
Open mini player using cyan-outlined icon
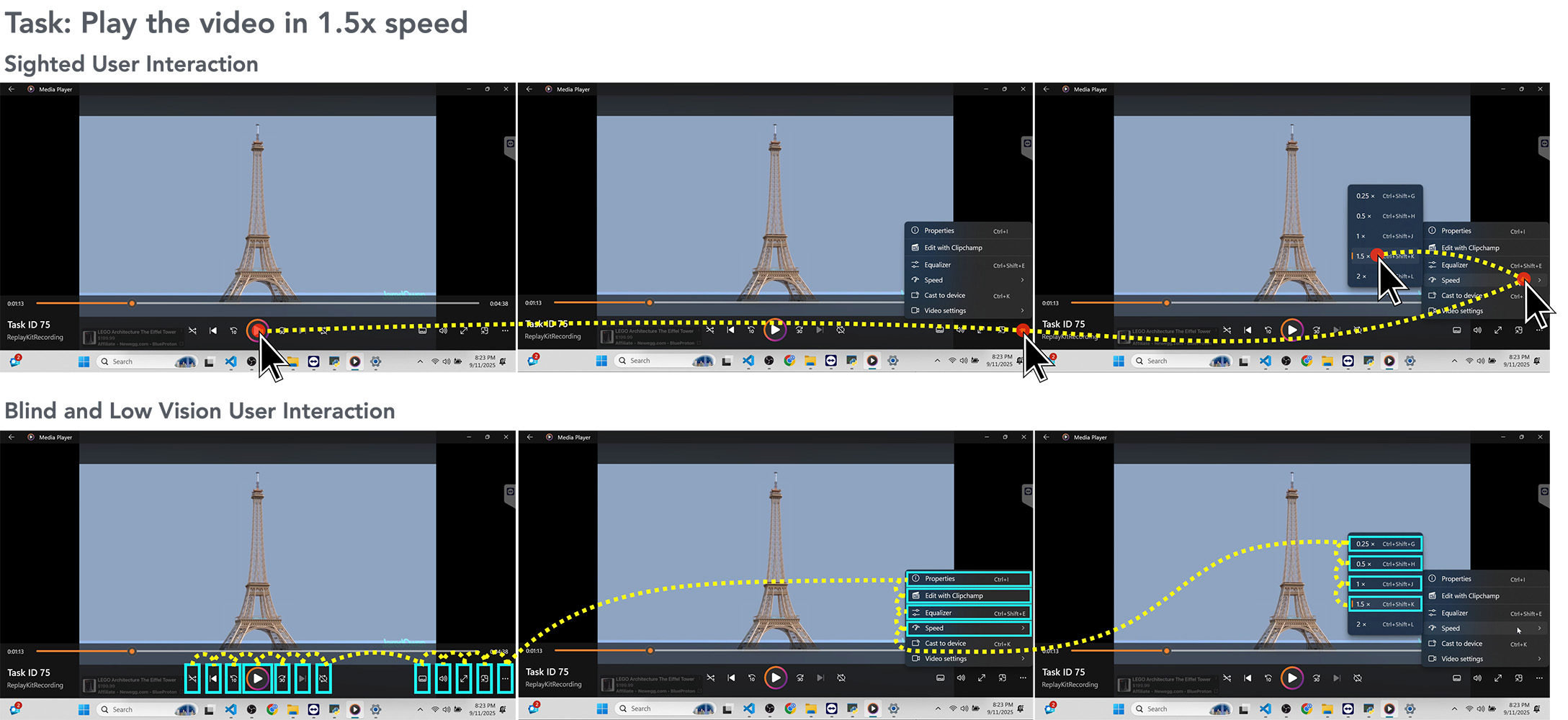[485, 678]
